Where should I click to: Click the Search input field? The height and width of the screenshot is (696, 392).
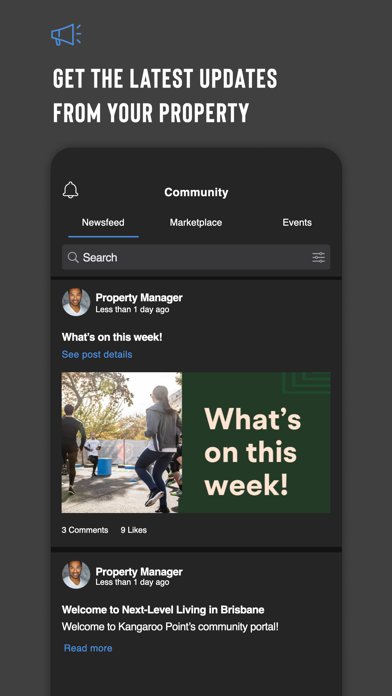[196, 257]
